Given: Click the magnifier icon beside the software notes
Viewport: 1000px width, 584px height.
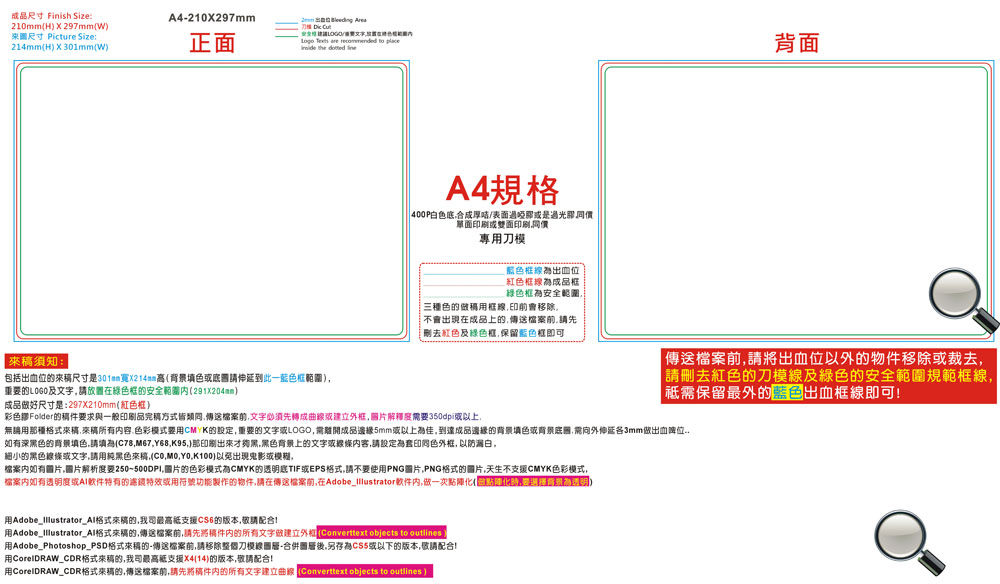Looking at the screenshot, I should (x=909, y=543).
